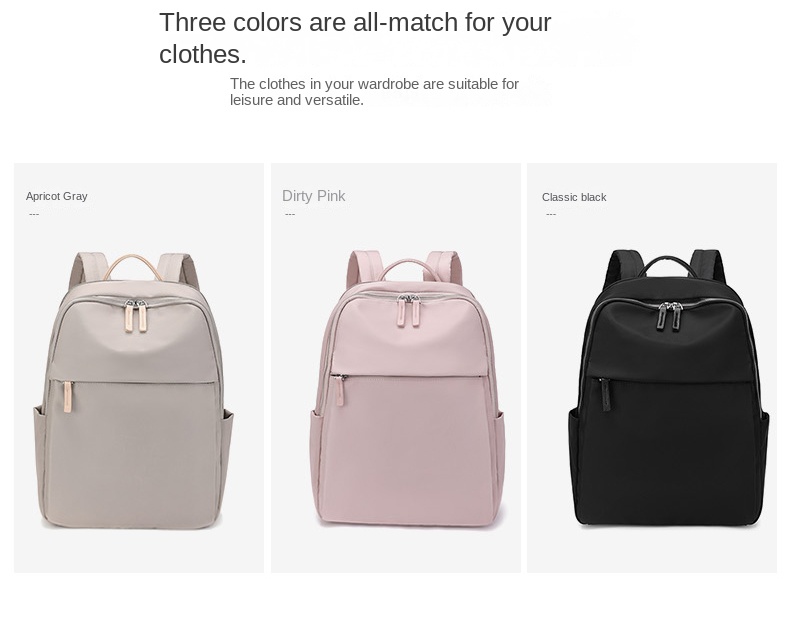Click the gray backpack's front pocket zipper
The width and height of the screenshot is (790, 641).
coord(68,398)
